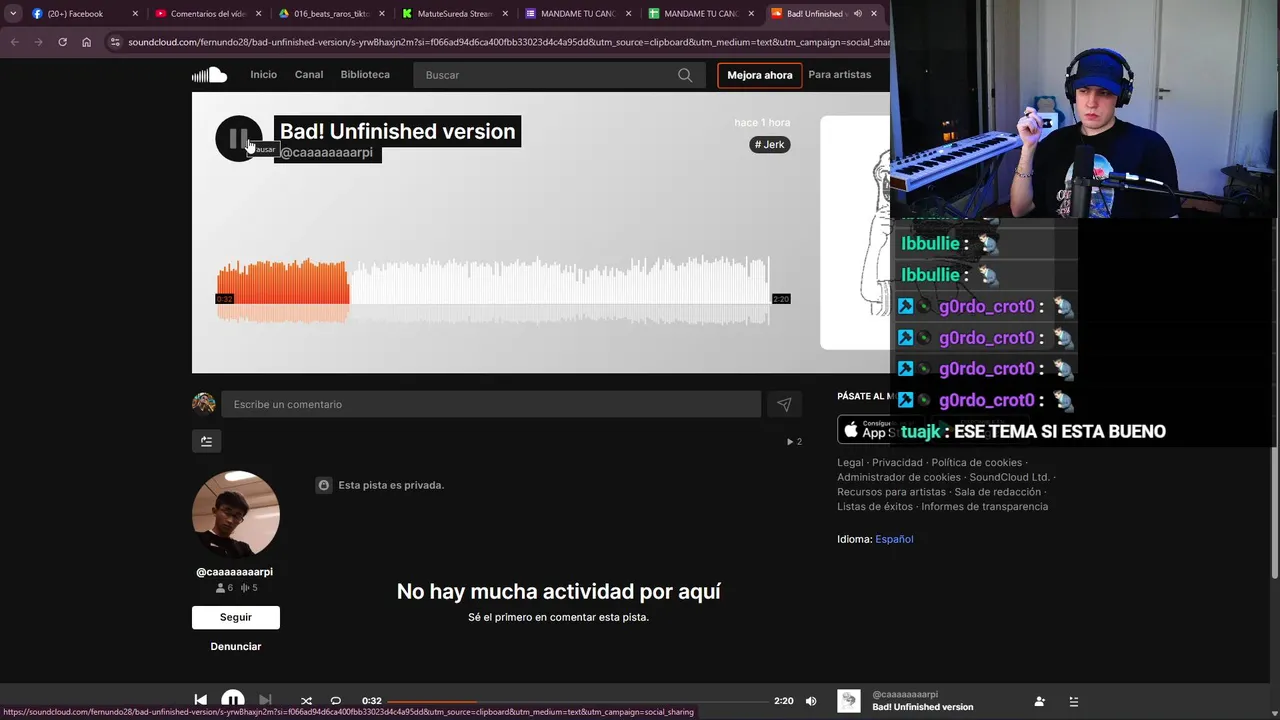
Task: Open @caaaaaaaarpi profile name under avatar
Action: pyautogui.click(x=235, y=572)
